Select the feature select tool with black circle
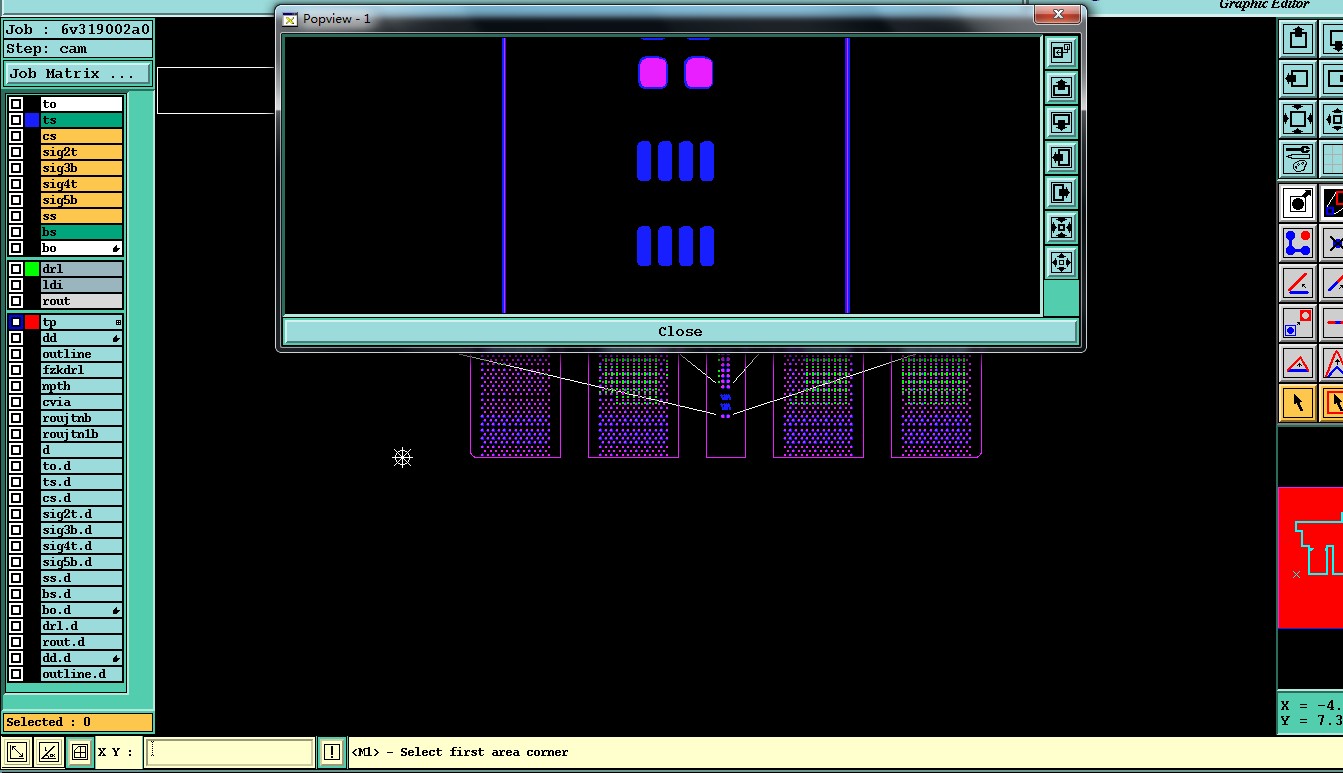The height and width of the screenshot is (773, 1343). pos(1298,203)
